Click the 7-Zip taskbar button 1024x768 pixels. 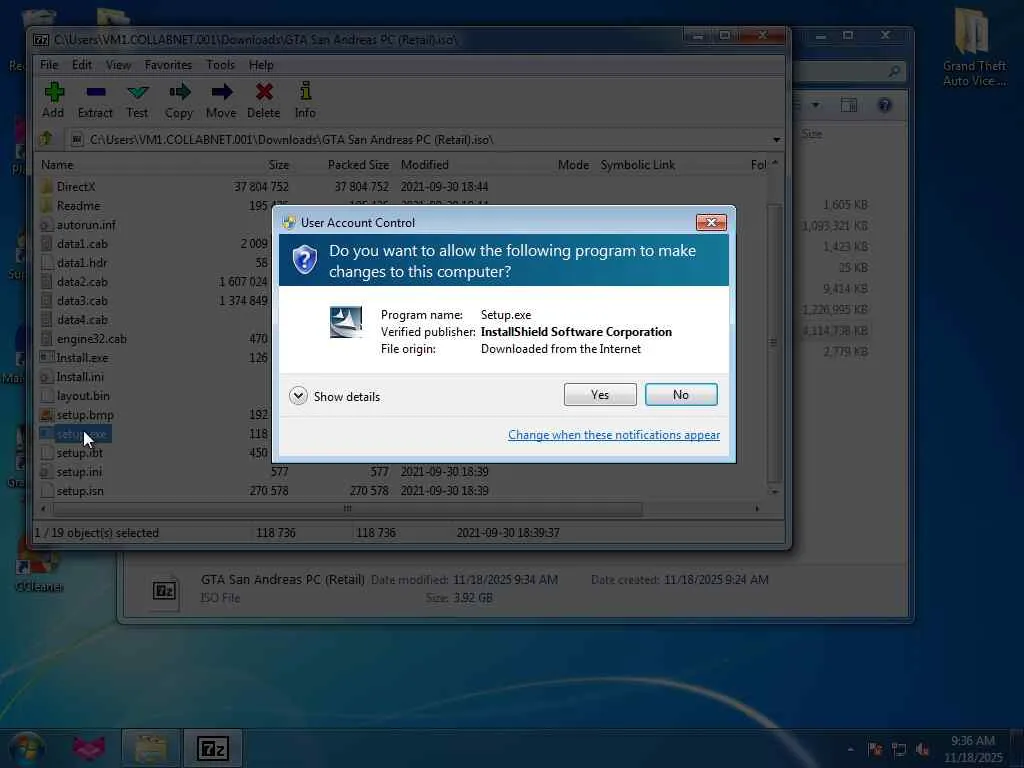point(212,748)
